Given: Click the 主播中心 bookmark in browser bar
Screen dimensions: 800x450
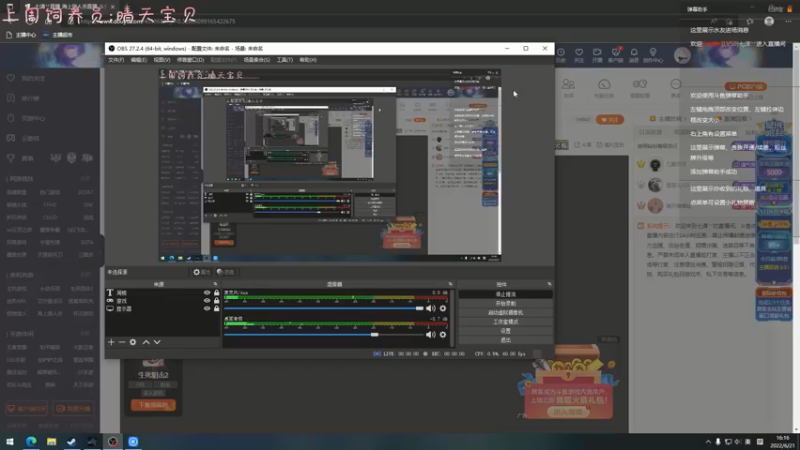Looking at the screenshot, I should (x=21, y=35).
